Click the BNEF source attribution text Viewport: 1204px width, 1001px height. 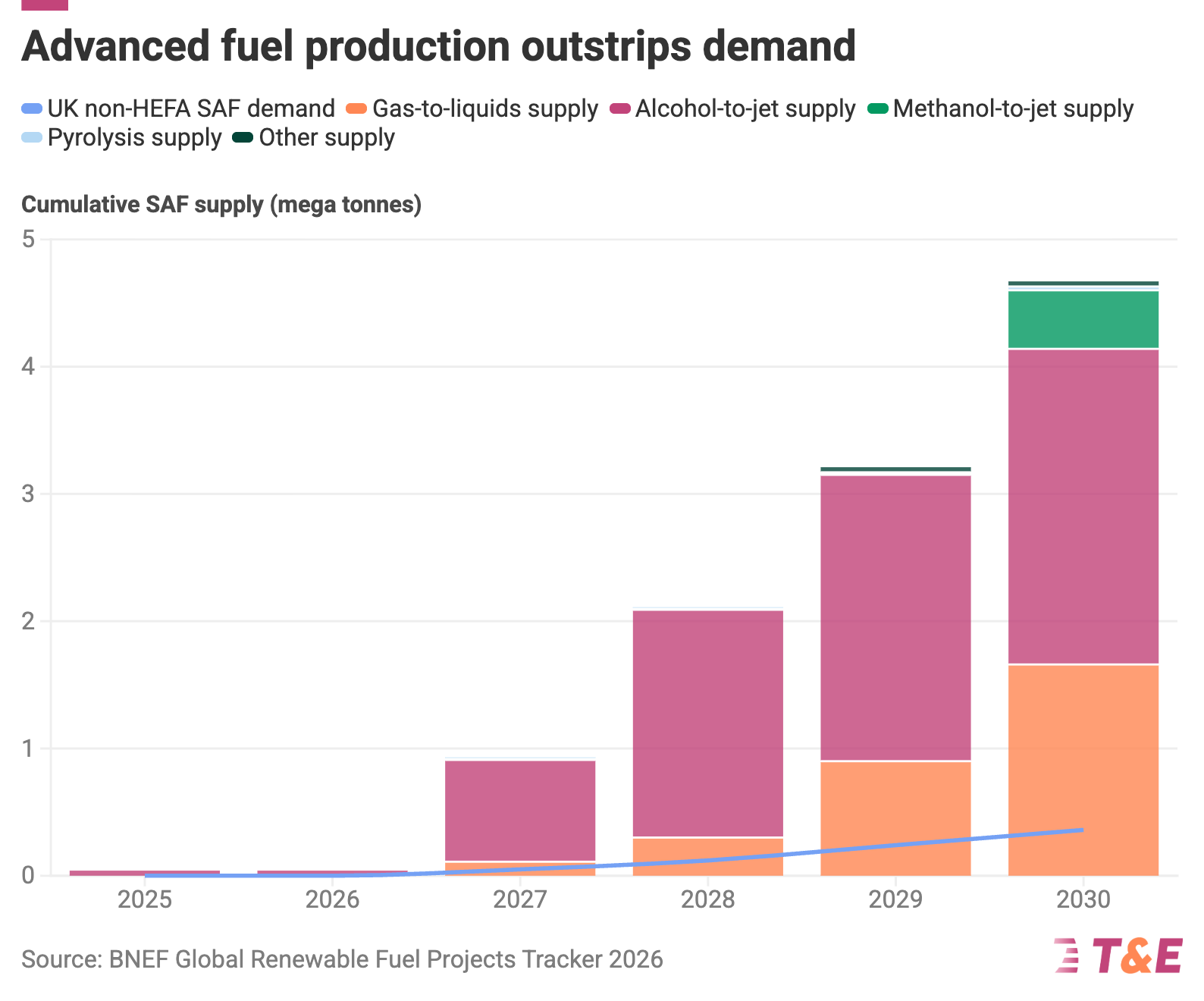(x=342, y=959)
